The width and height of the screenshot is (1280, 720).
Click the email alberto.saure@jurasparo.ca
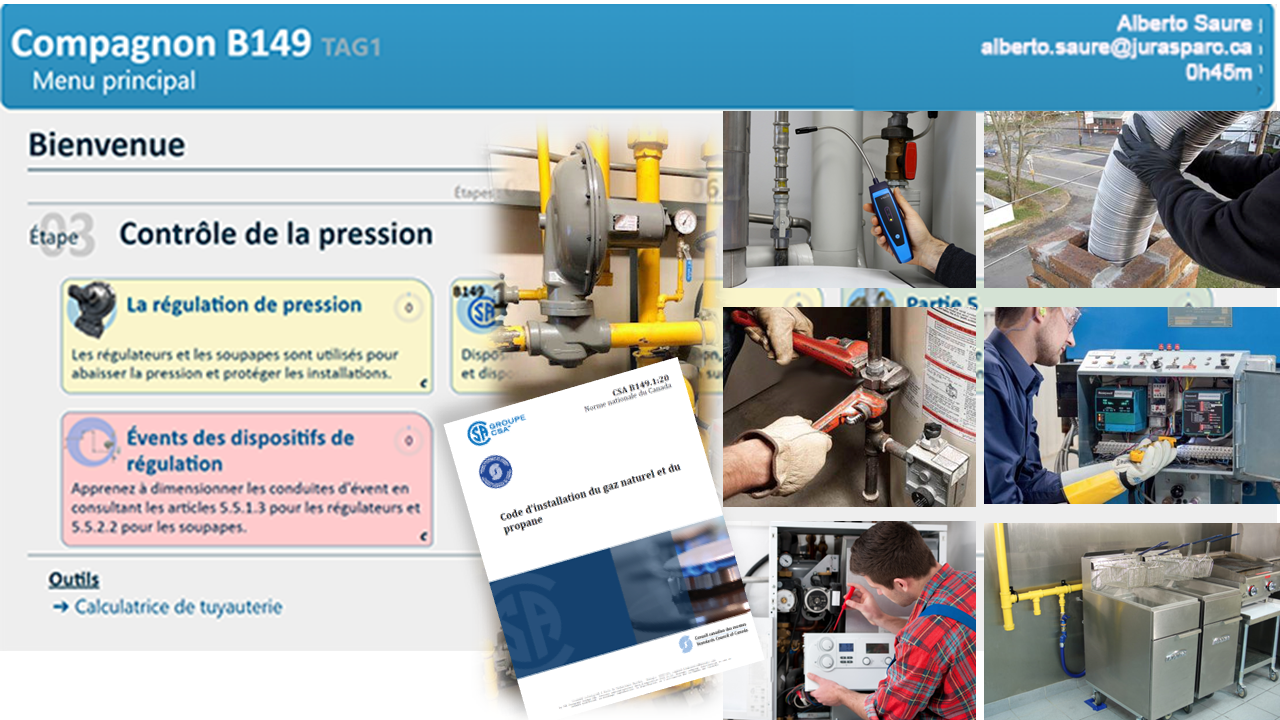click(1116, 47)
